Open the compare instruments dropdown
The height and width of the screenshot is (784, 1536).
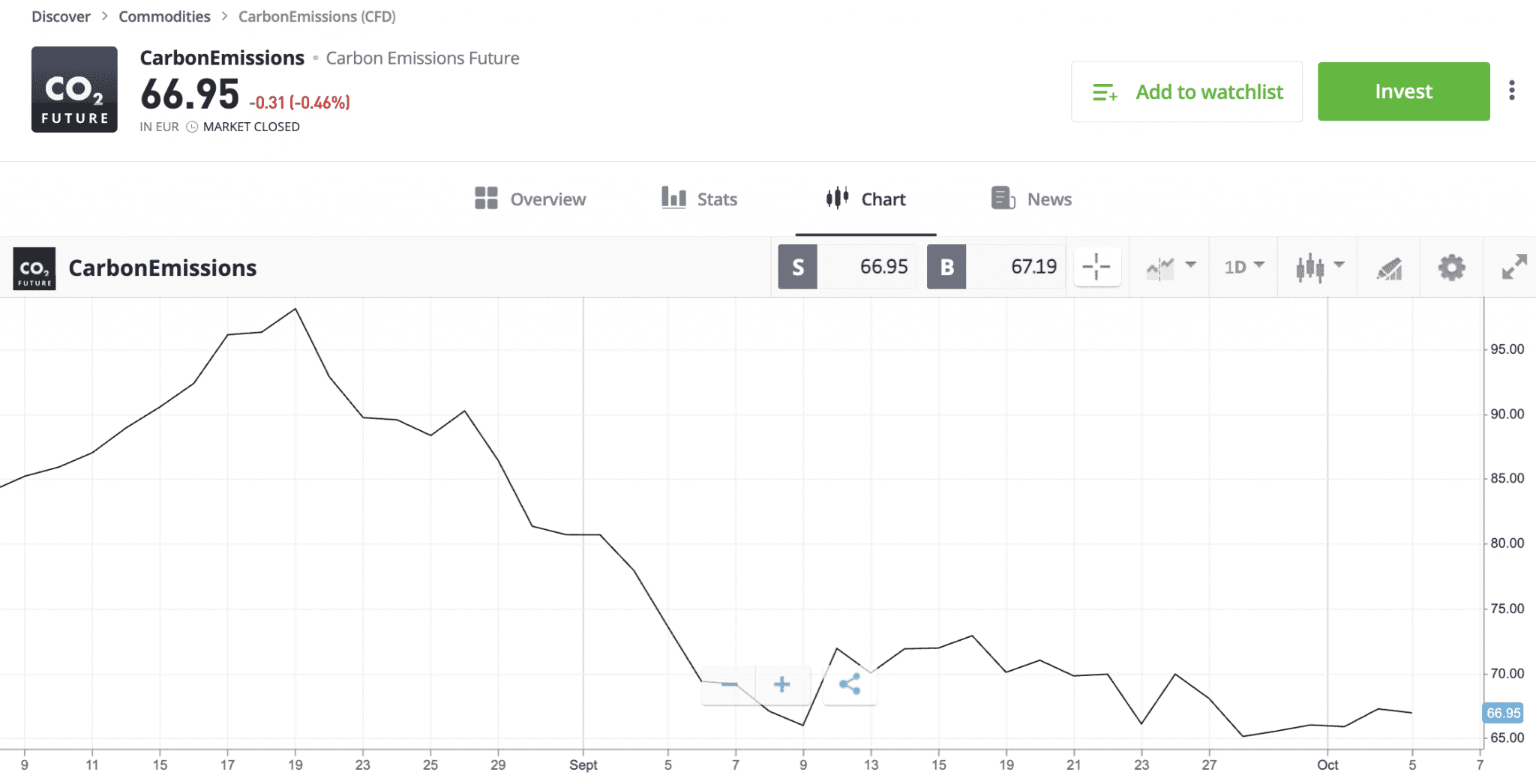tap(1171, 267)
